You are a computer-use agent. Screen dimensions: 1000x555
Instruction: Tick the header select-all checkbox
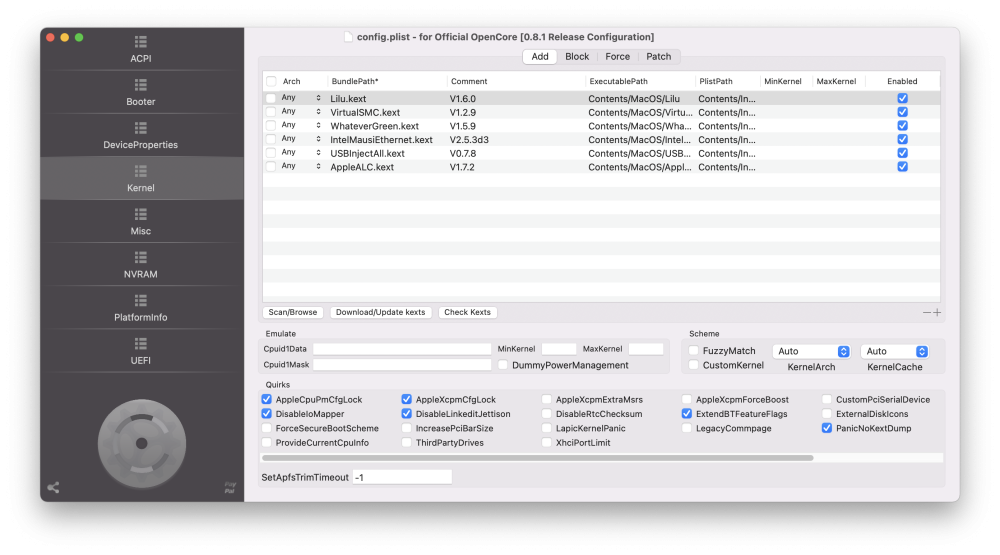tap(272, 81)
